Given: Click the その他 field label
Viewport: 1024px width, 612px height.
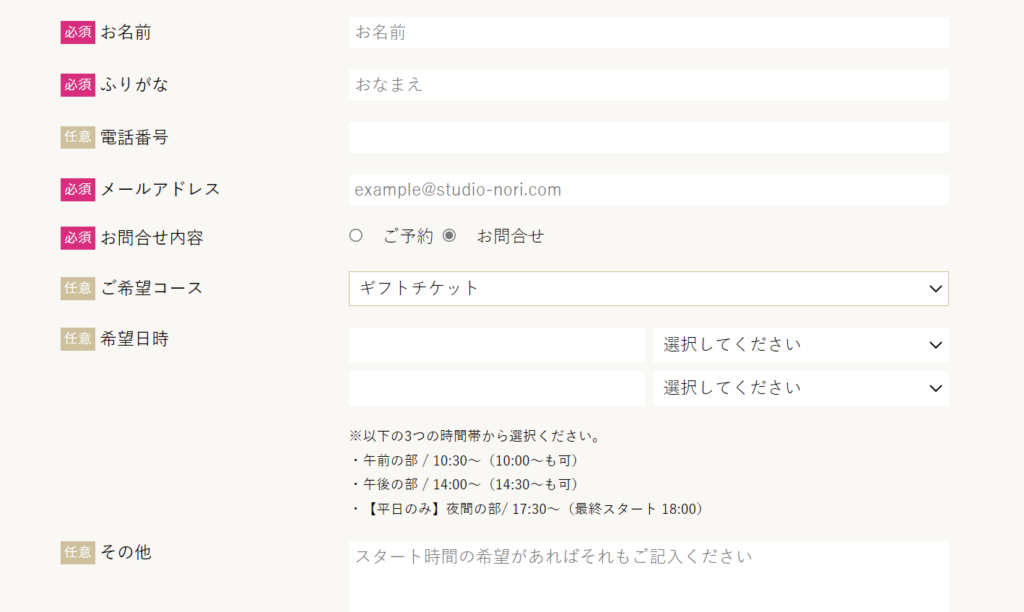Looking at the screenshot, I should click(x=126, y=552).
